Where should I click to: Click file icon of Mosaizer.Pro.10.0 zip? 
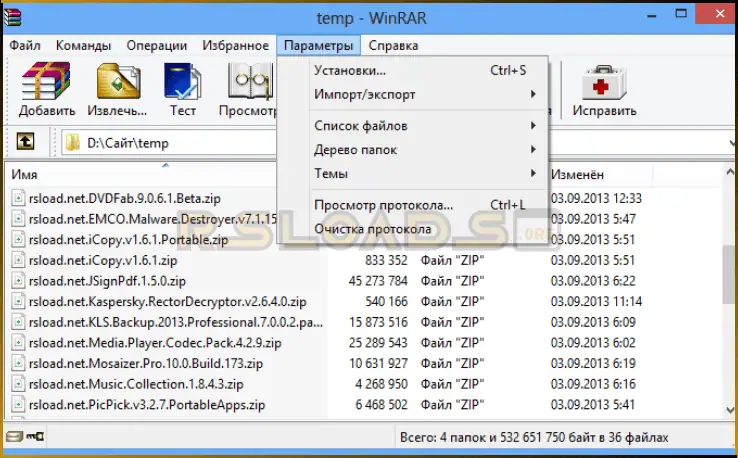pos(18,363)
